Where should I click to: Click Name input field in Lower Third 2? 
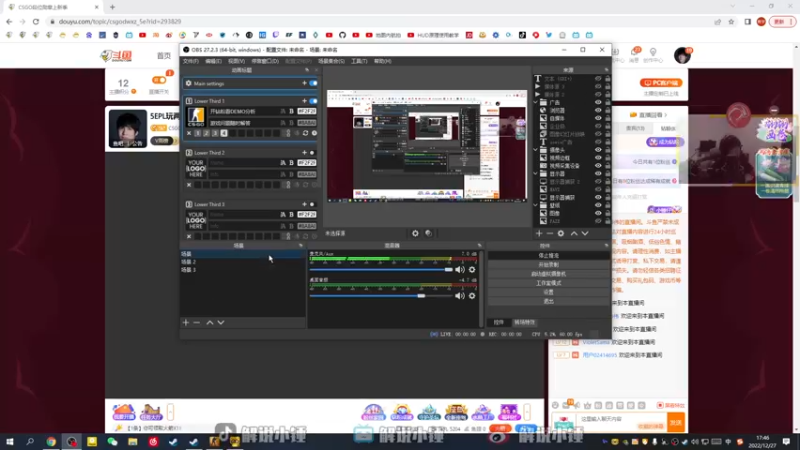coord(243,163)
